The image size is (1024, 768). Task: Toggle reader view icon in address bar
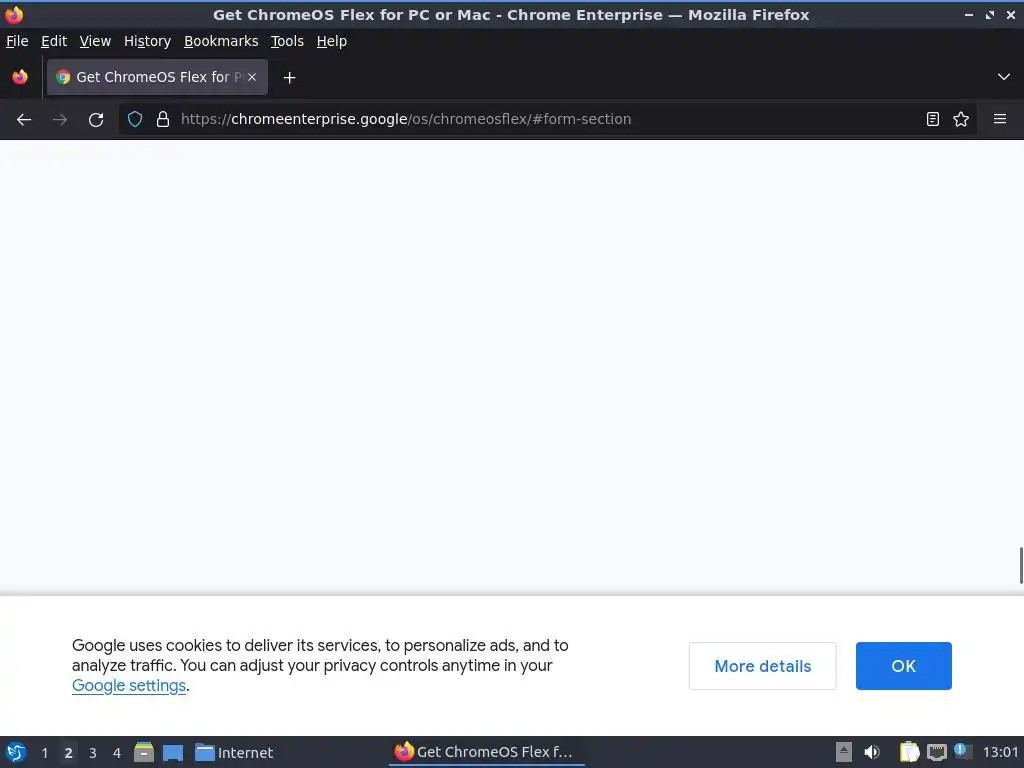point(933,119)
